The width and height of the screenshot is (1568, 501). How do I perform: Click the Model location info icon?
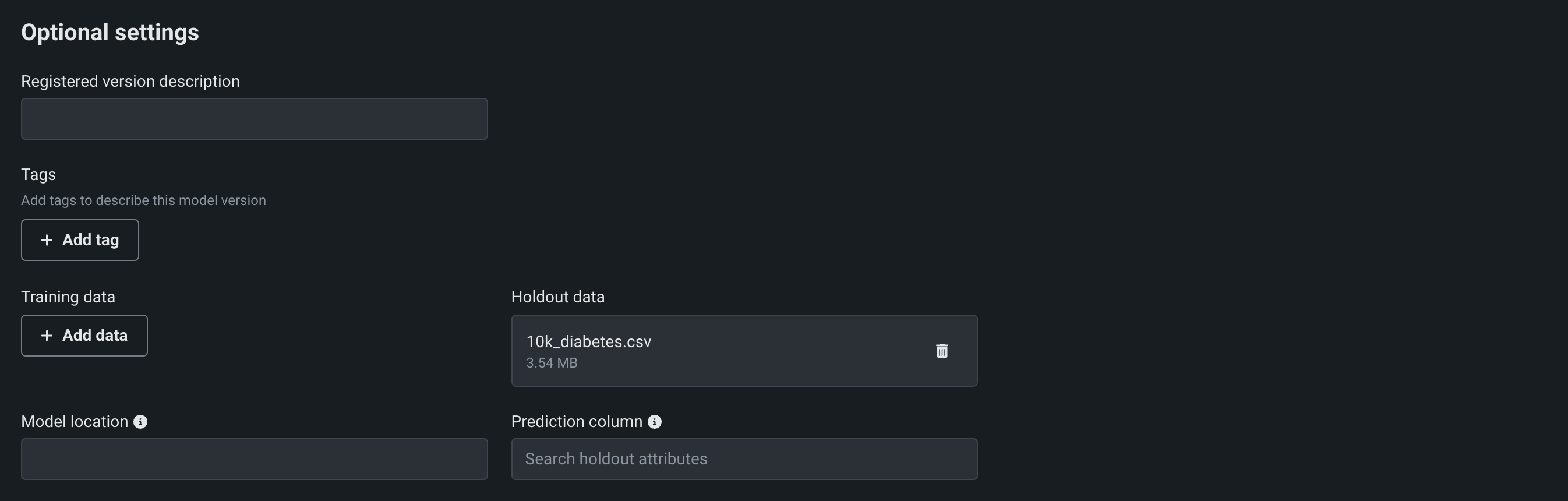pos(140,422)
